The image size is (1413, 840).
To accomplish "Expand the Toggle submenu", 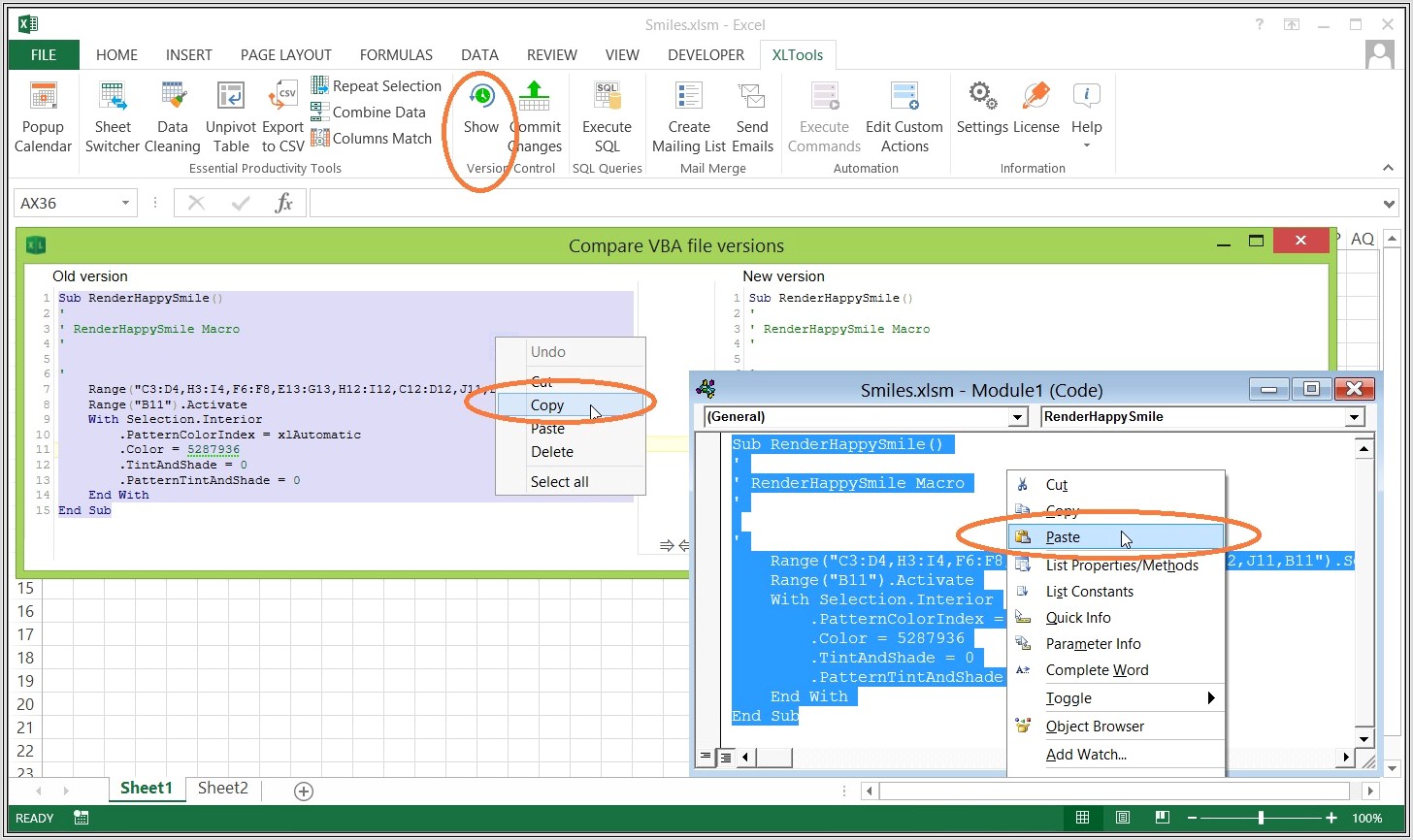I will point(1116,698).
